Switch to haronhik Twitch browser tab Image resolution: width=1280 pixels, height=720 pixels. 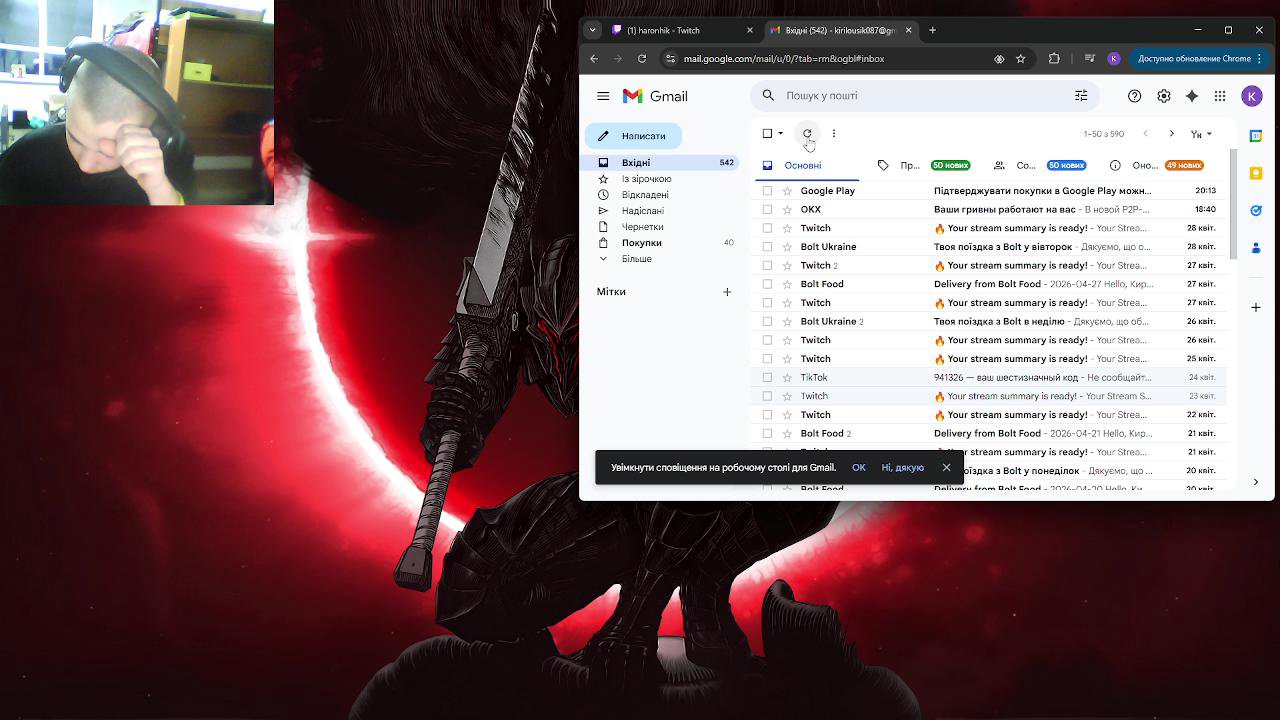click(x=680, y=30)
